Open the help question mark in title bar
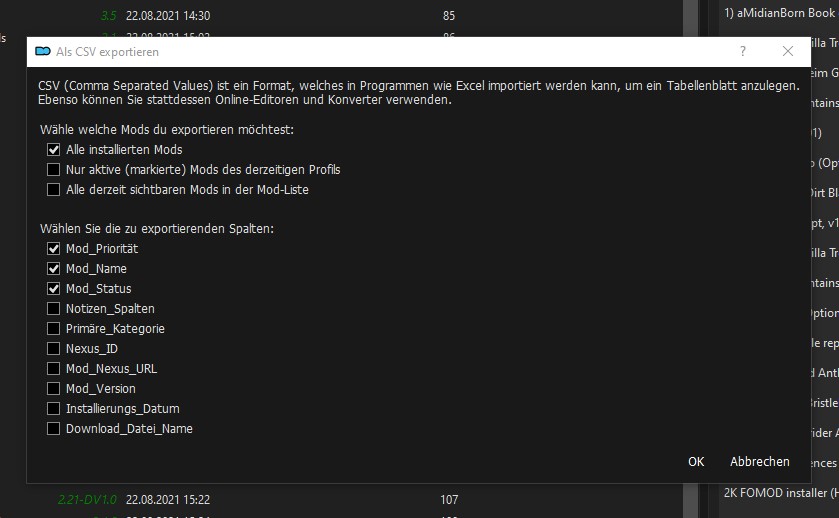839x518 pixels. tap(743, 51)
